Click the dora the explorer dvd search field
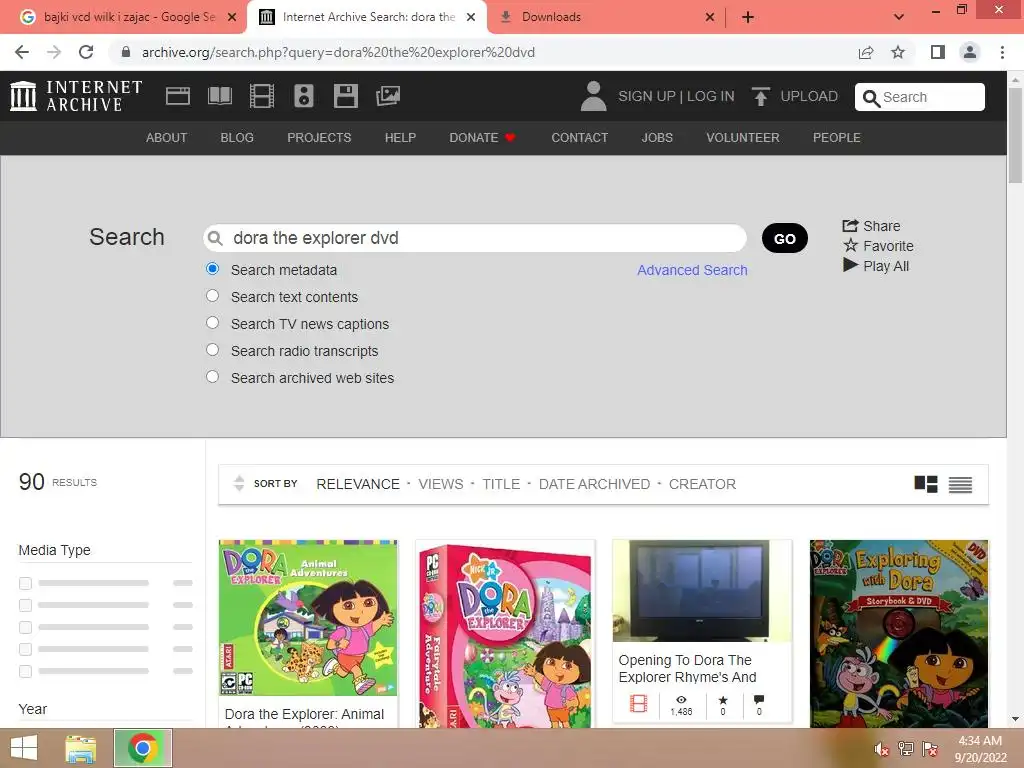1024x768 pixels. pos(475,238)
